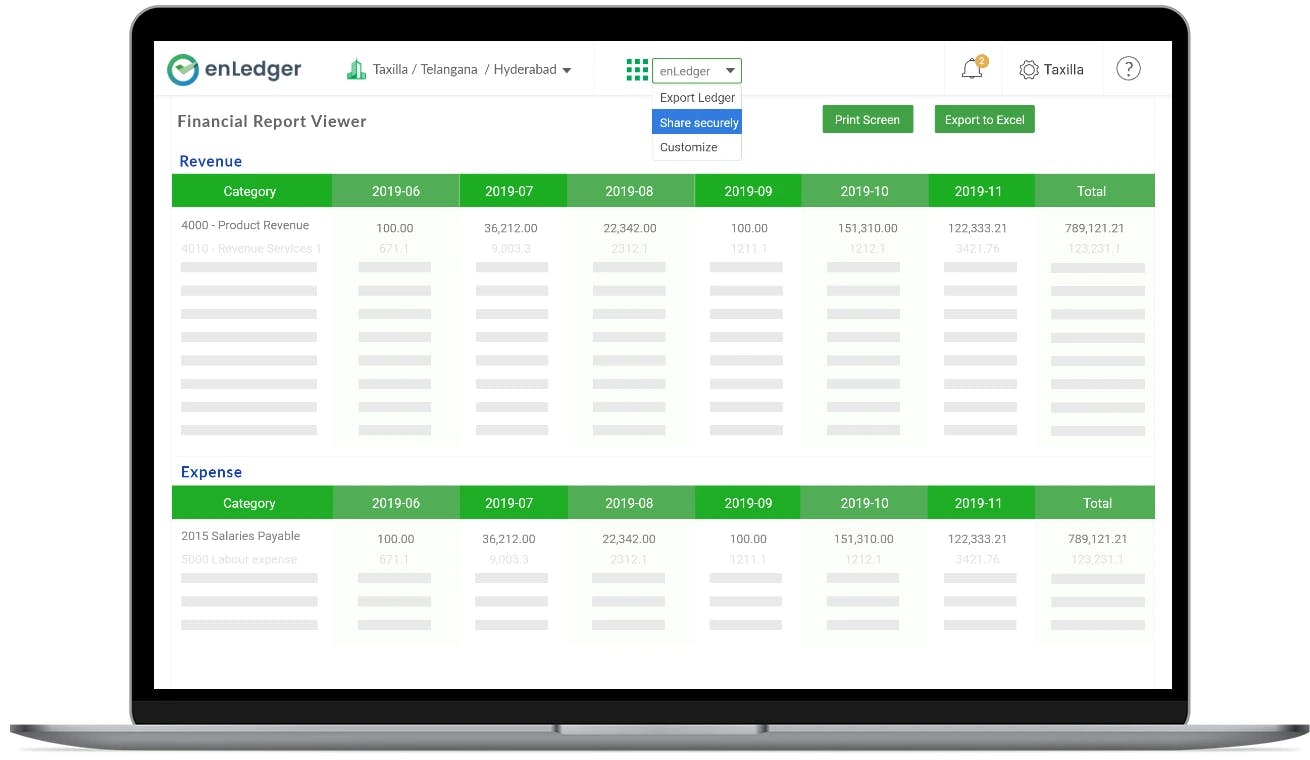1310x760 pixels.
Task: Click Salaries Payable's 2019-07 value 36,212.00
Action: pyautogui.click(x=509, y=539)
